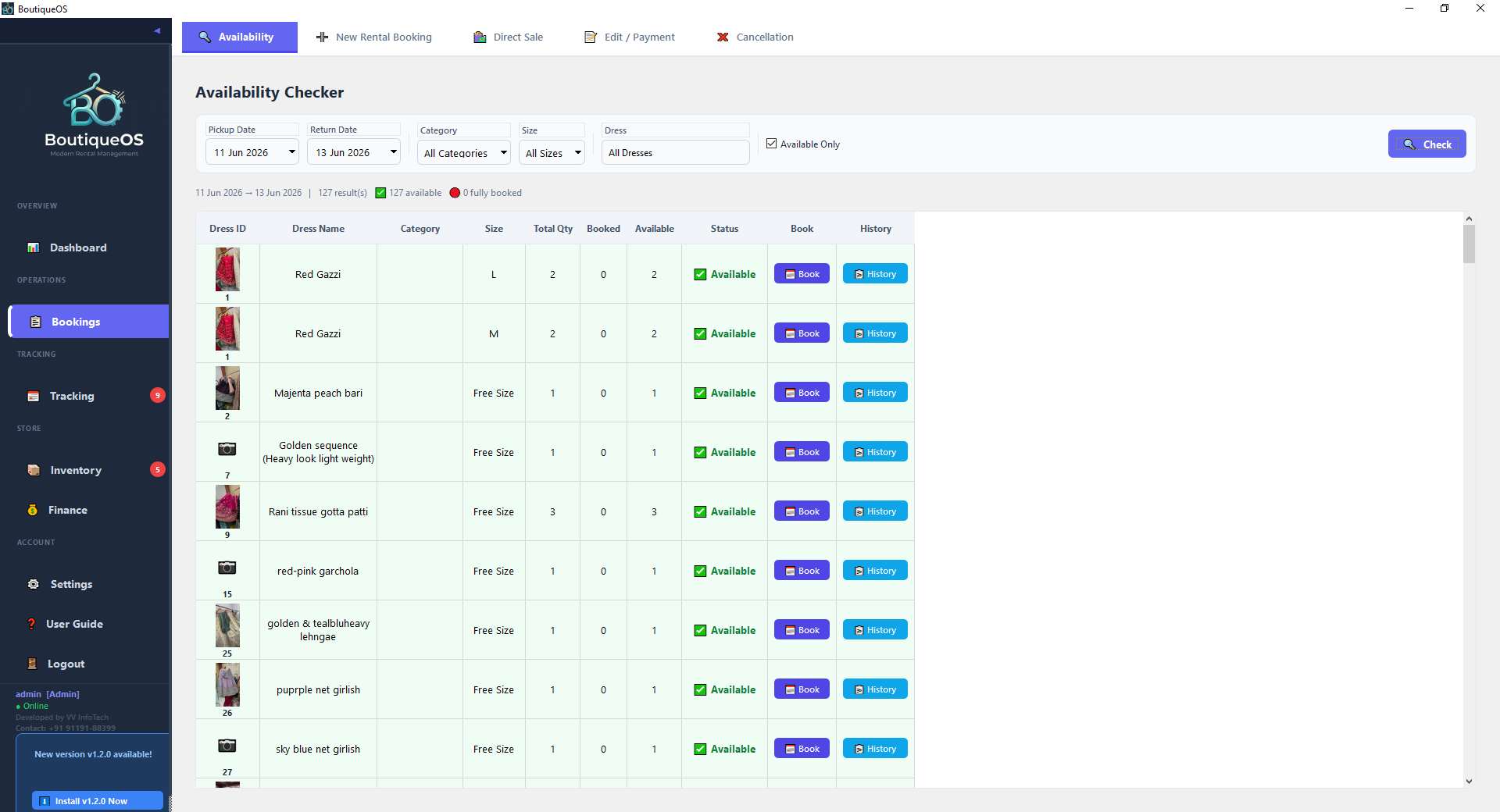Click the Check search button

tap(1427, 144)
